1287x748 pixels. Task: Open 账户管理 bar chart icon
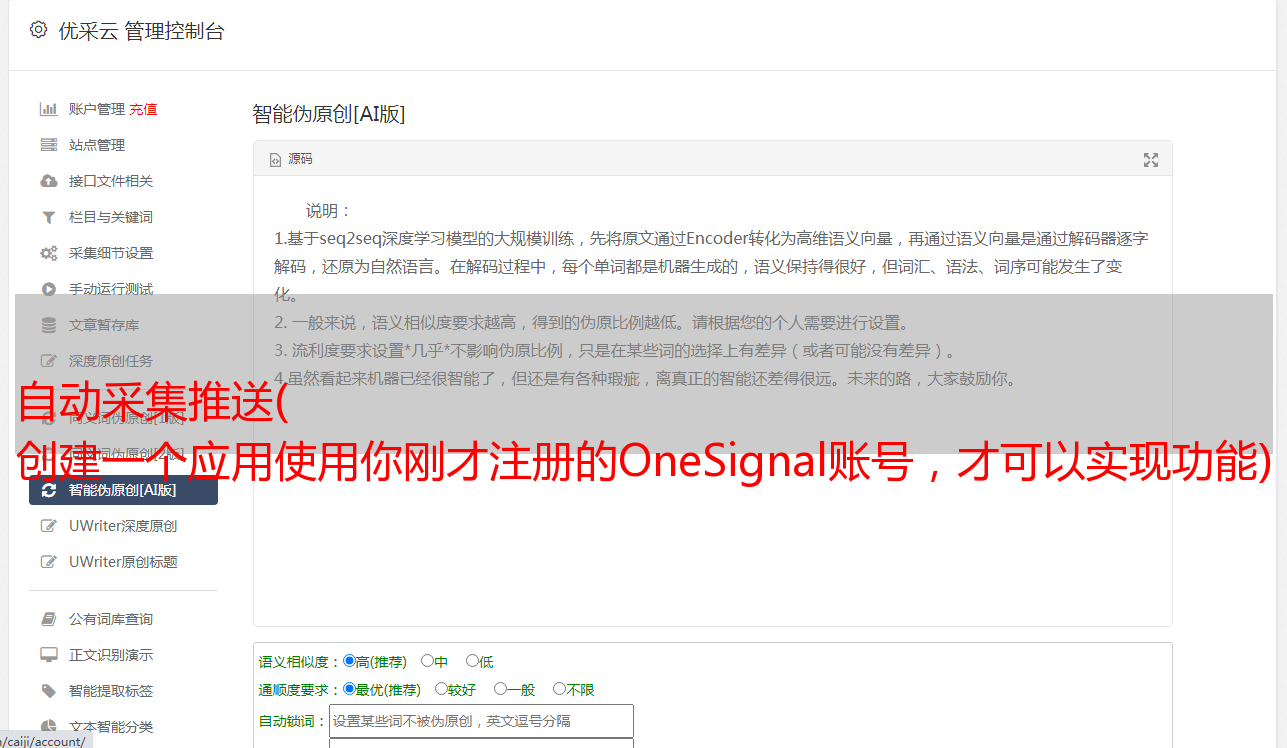coord(48,109)
